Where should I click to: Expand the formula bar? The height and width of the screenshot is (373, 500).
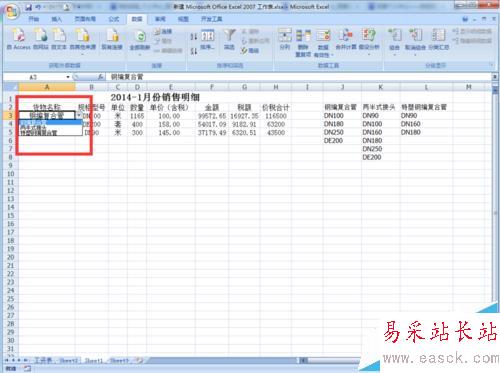tap(495, 77)
